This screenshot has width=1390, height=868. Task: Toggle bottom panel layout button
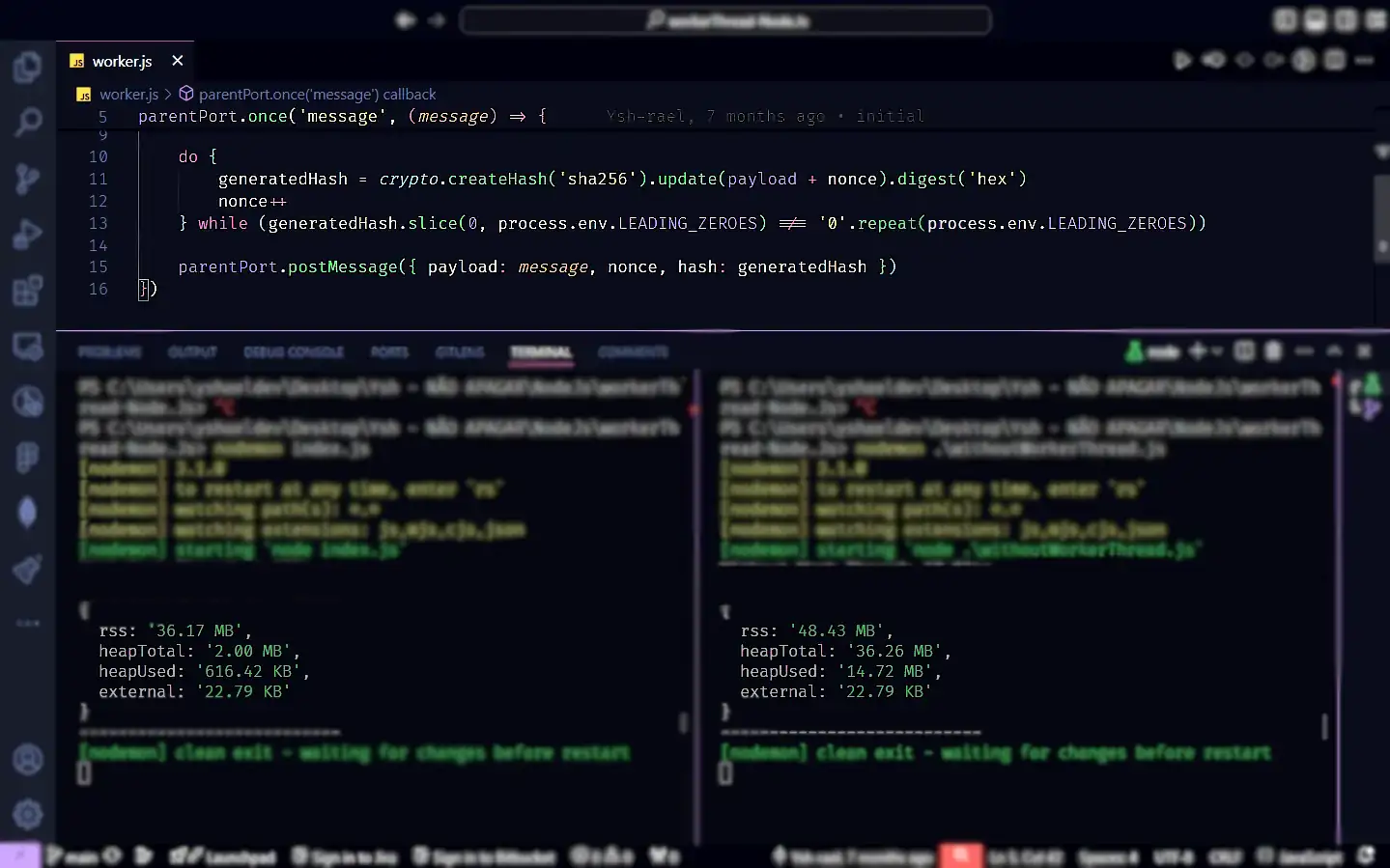[x=1316, y=20]
